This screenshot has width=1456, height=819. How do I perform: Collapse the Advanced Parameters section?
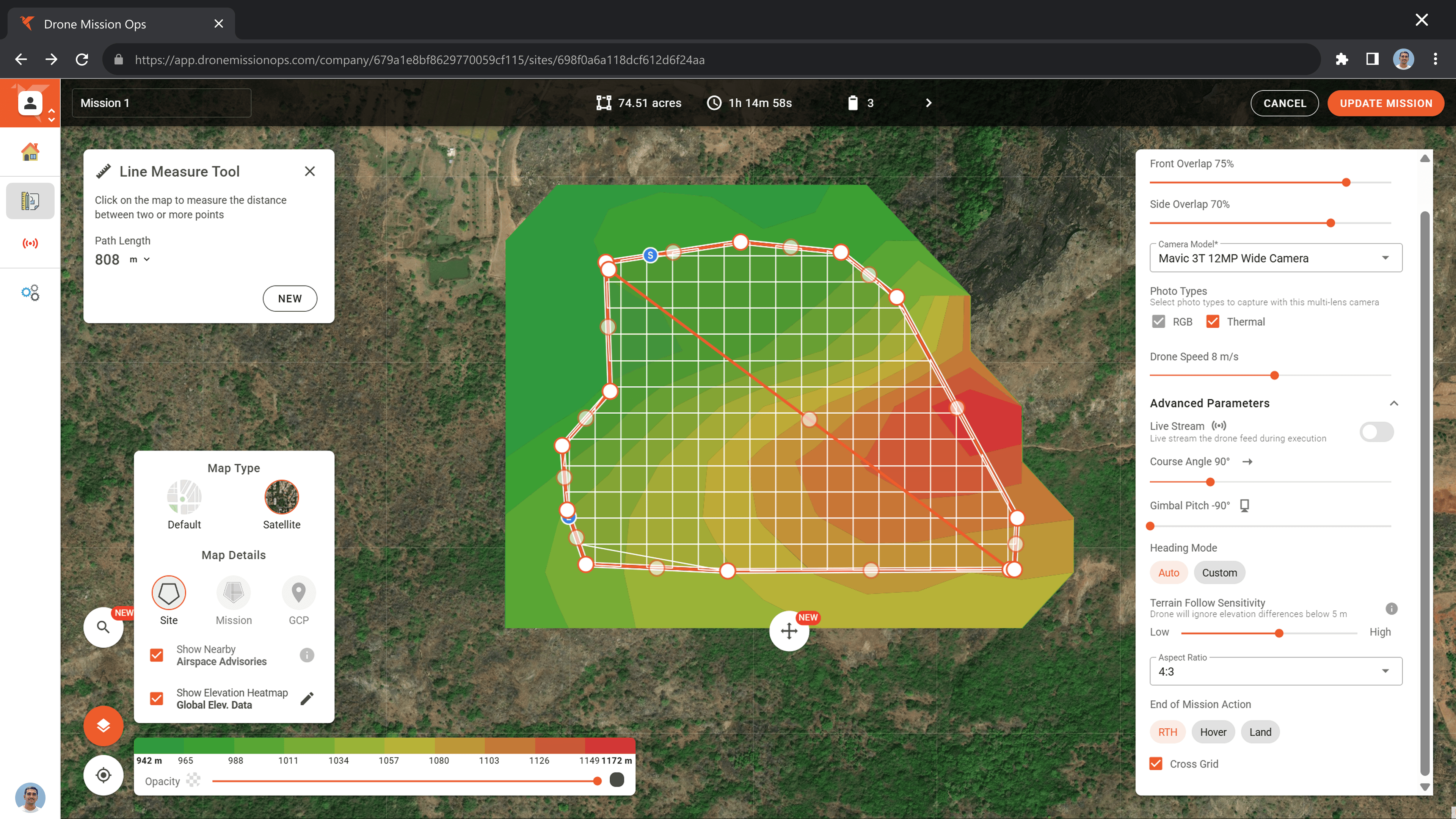(x=1395, y=403)
